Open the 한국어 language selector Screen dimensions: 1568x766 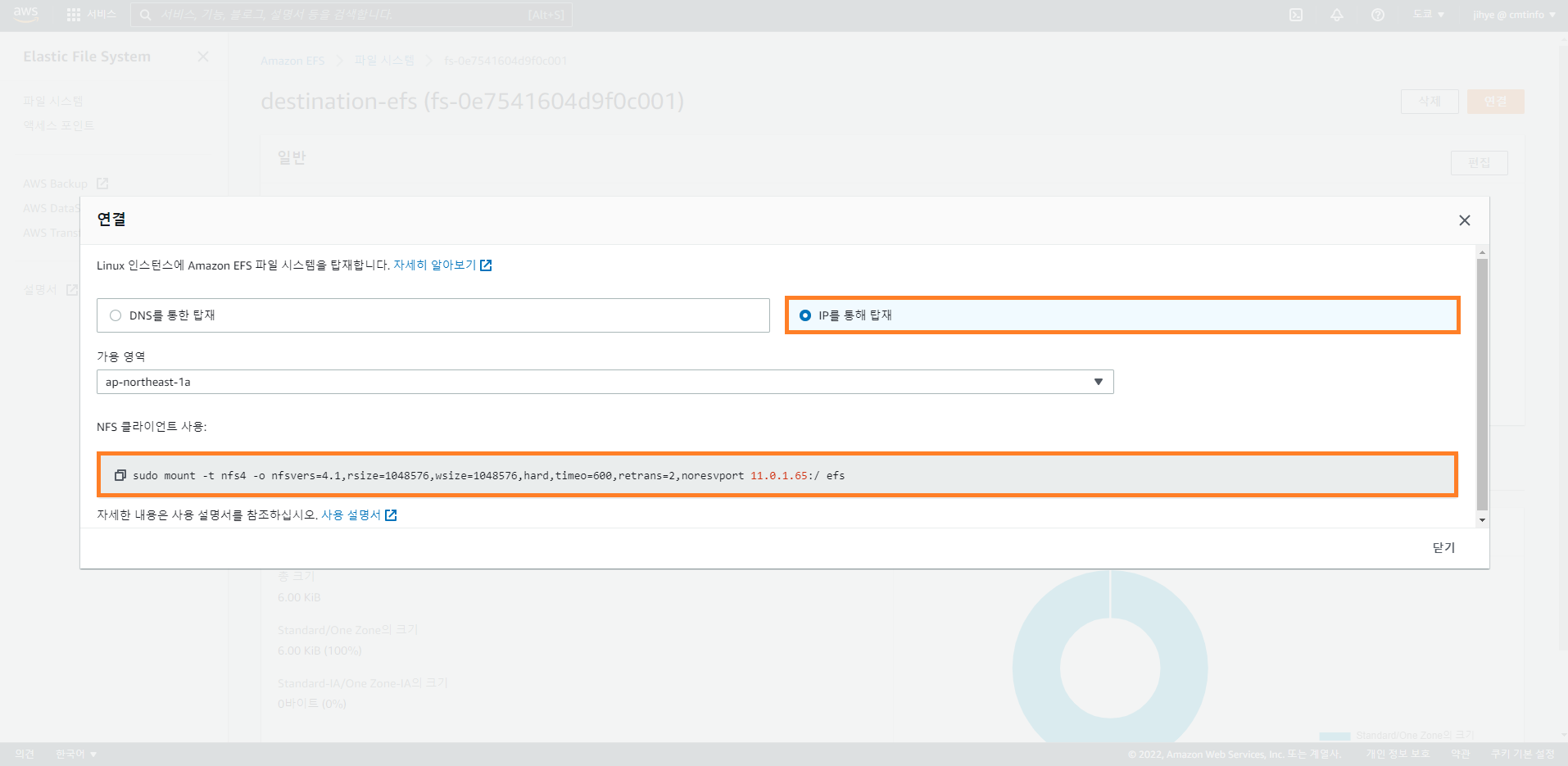coord(76,754)
